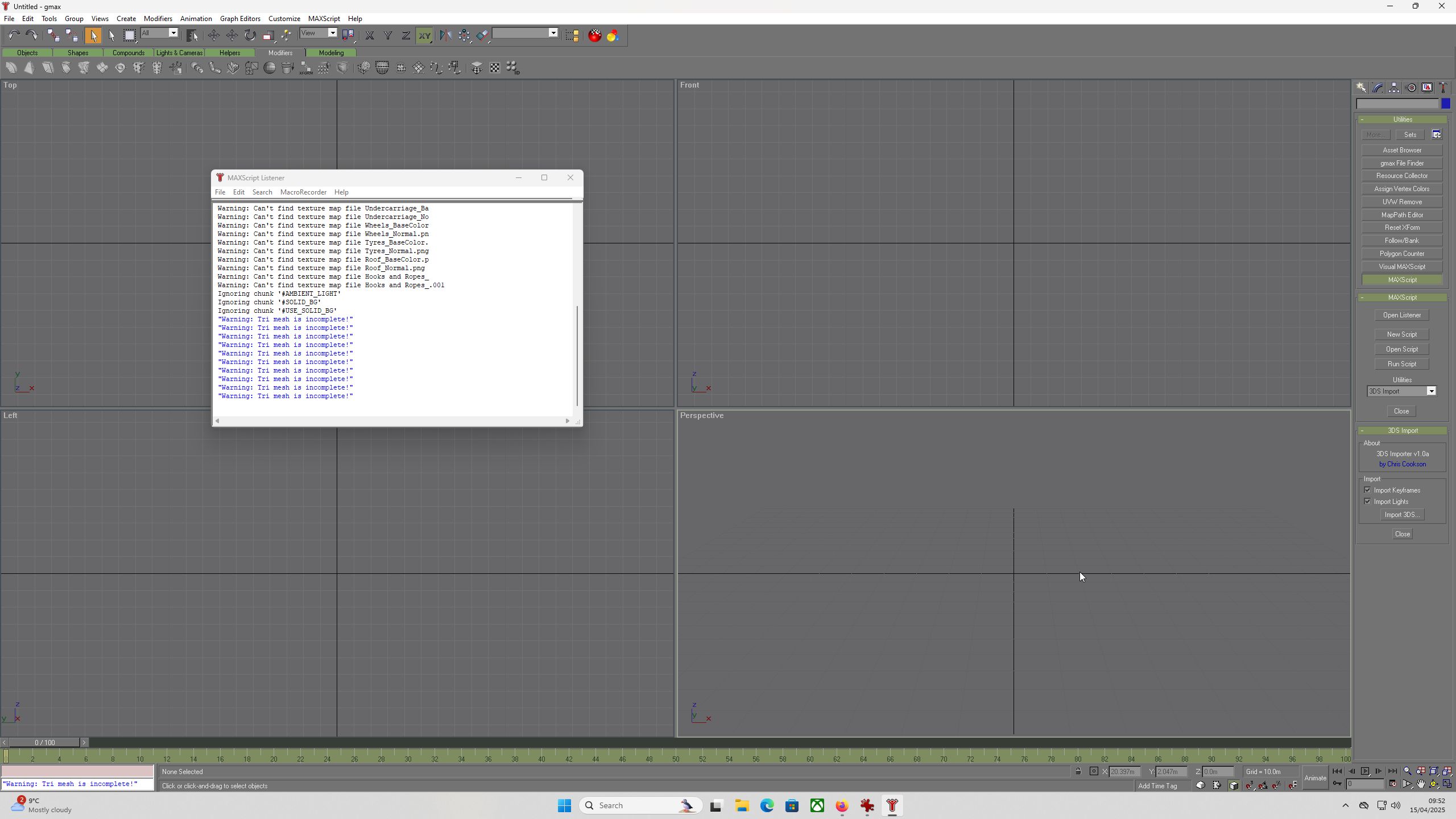Open the gmax Material Editor red sphere
Viewport: 1456px width, 819px height.
pyautogui.click(x=594, y=35)
